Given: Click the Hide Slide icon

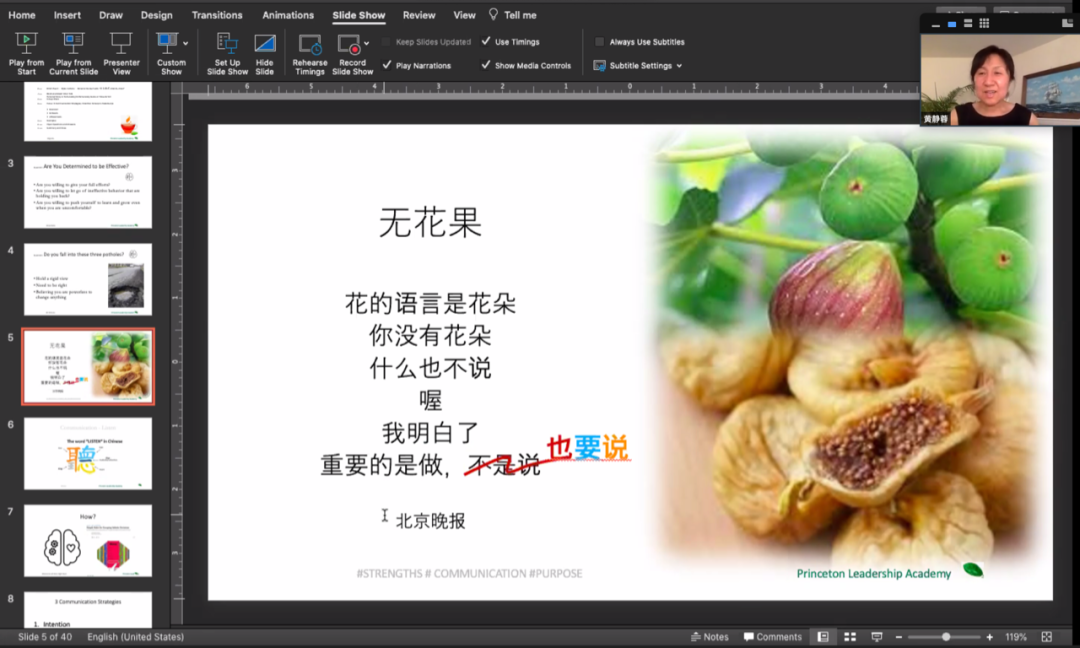Looking at the screenshot, I should pos(264,44).
